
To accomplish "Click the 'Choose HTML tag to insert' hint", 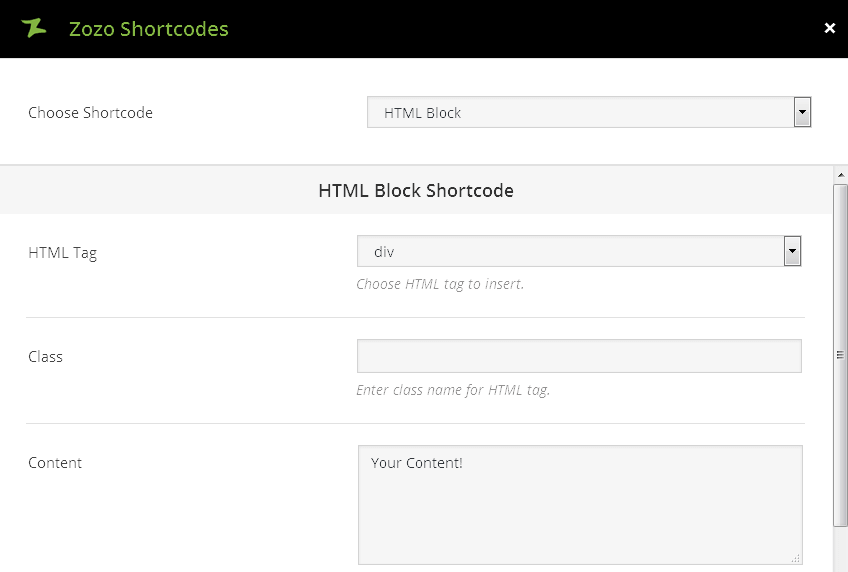I will point(440,284).
